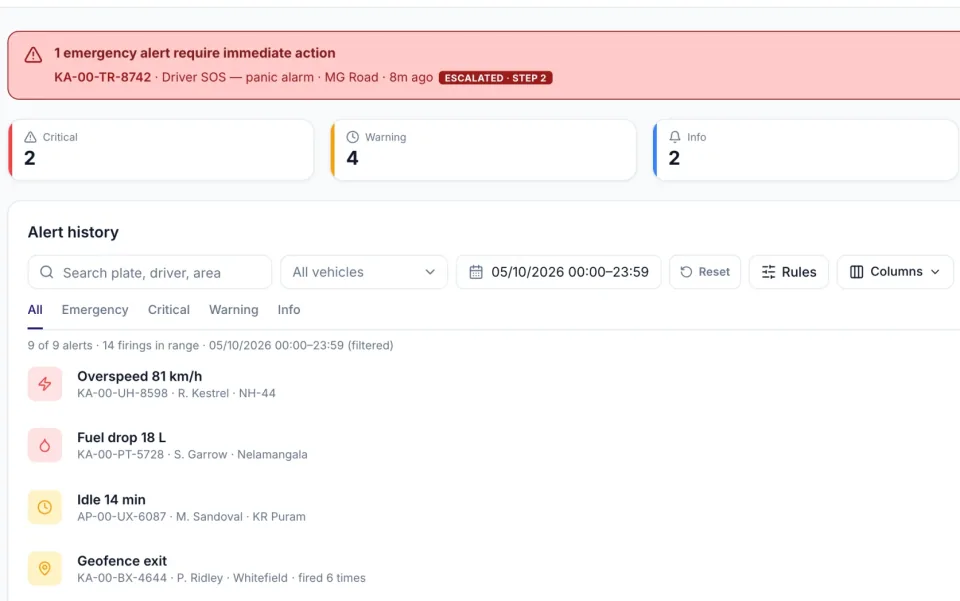The height and width of the screenshot is (601, 960).
Task: Open the Info tab
Action: 288,310
